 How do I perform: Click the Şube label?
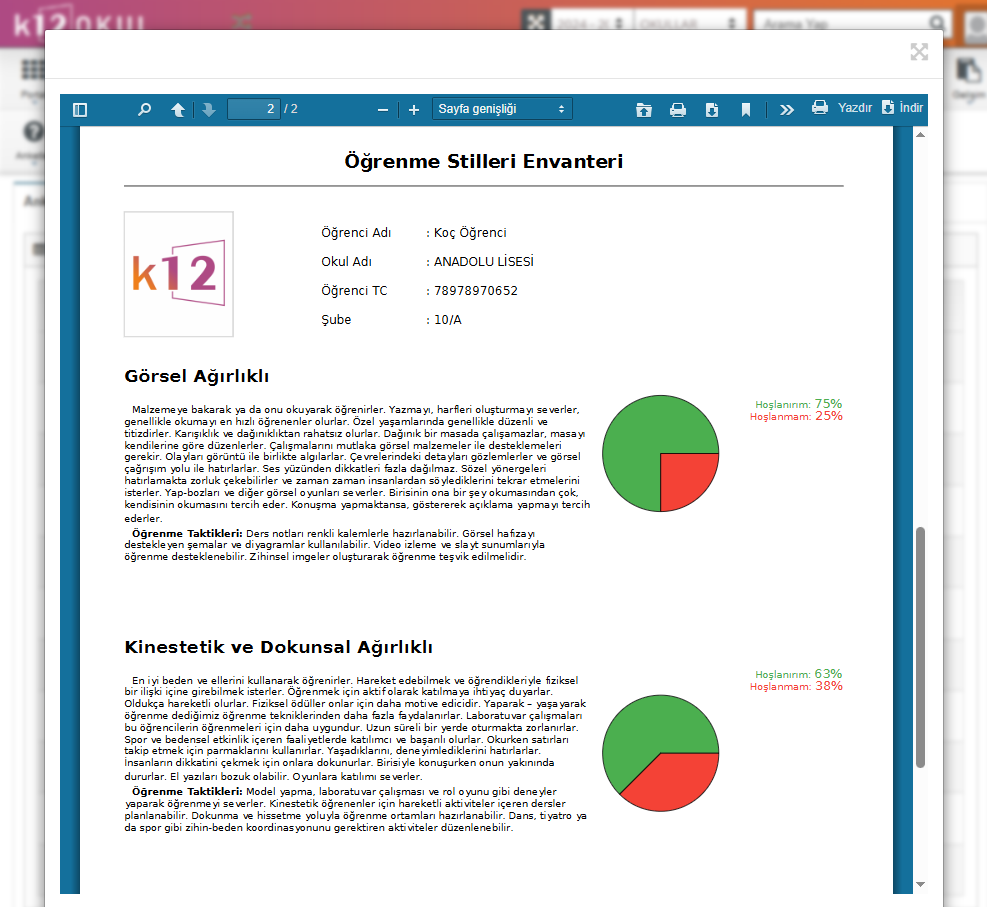click(336, 320)
